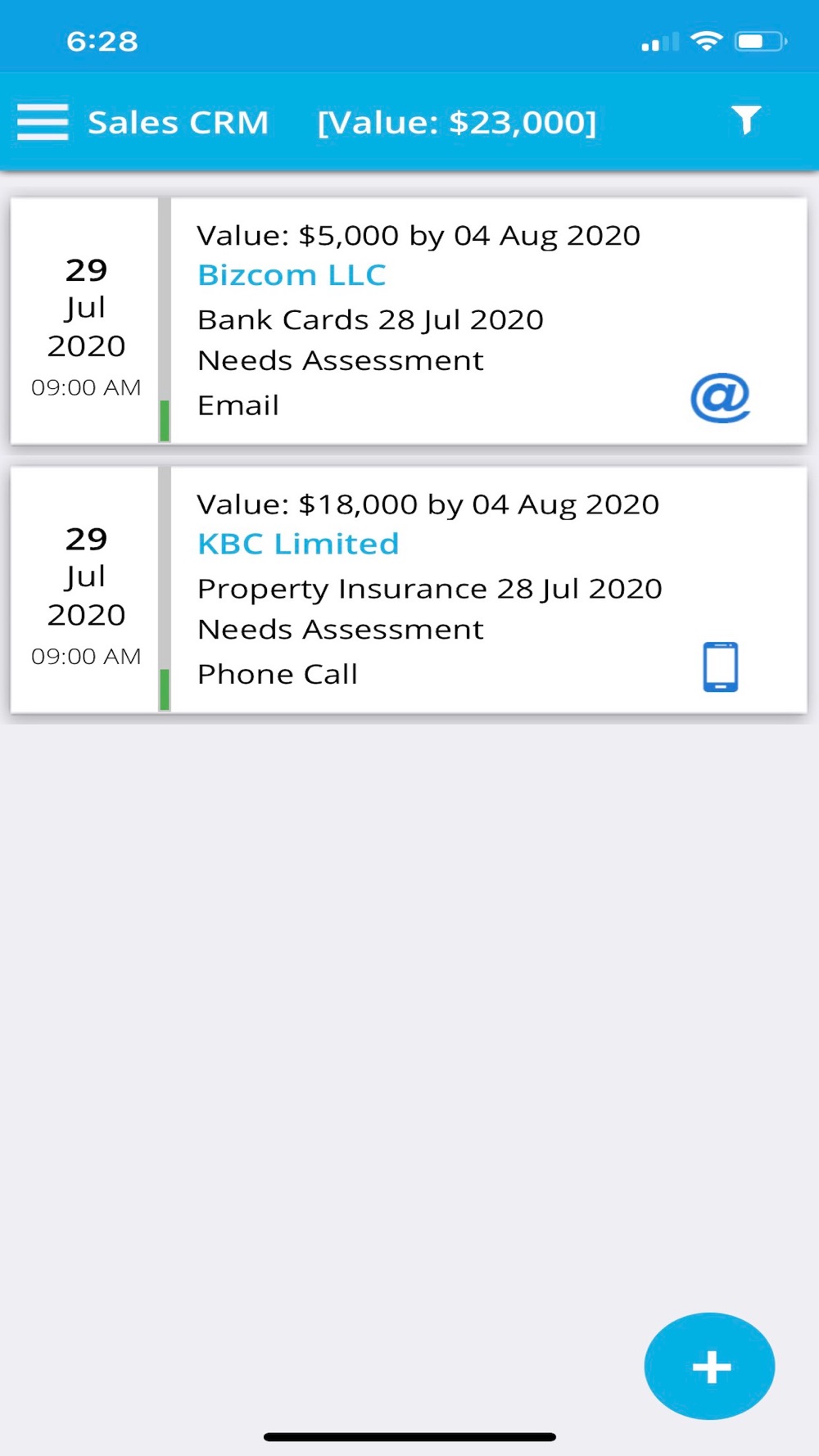Tap the Property Insurance 28 Jul 2020 line
Image resolution: width=819 pixels, height=1456 pixels.
pyautogui.click(x=429, y=588)
